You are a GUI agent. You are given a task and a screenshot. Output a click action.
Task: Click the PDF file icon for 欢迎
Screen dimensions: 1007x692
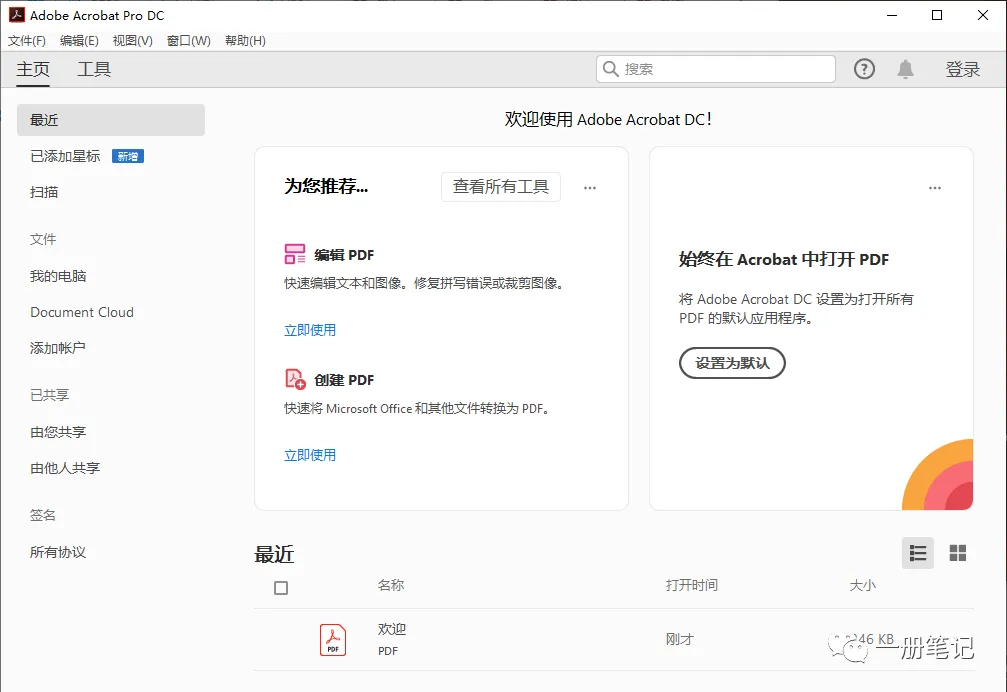333,640
